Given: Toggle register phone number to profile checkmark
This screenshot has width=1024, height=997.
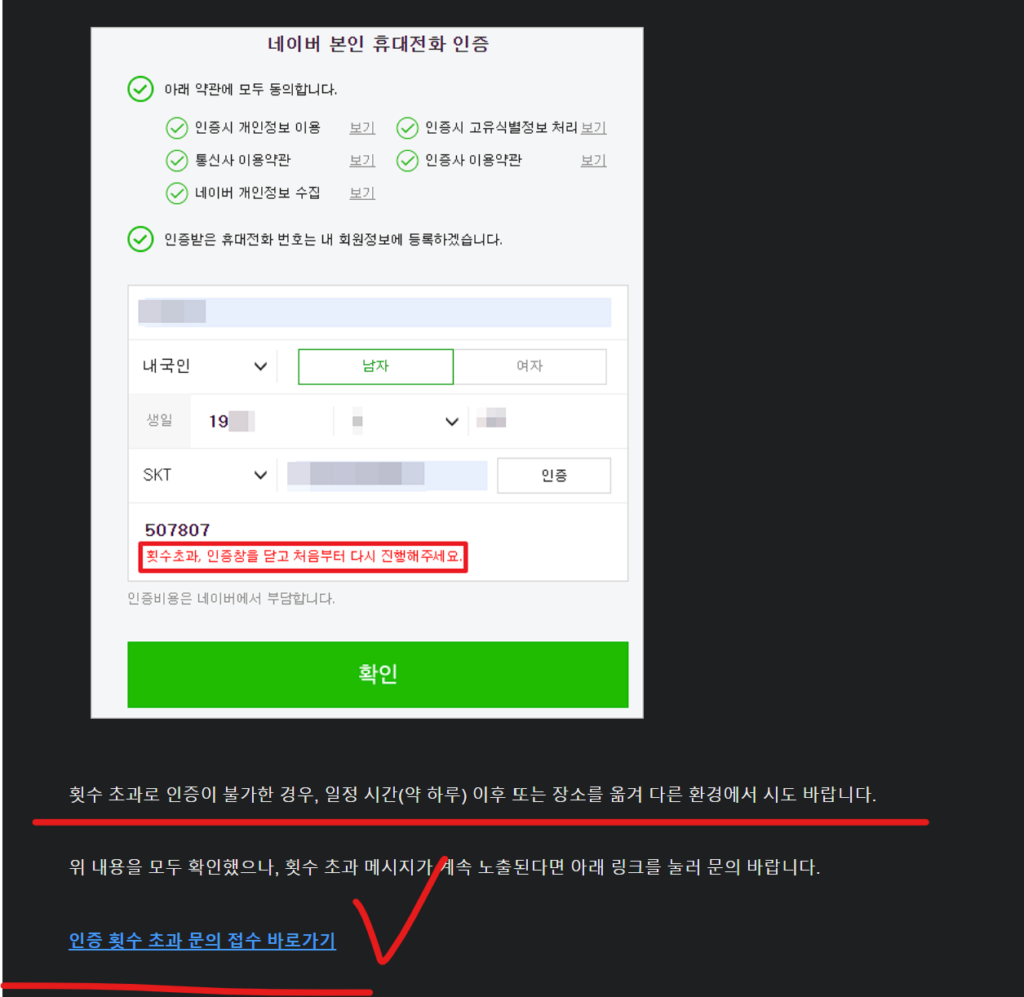Looking at the screenshot, I should 140,239.
